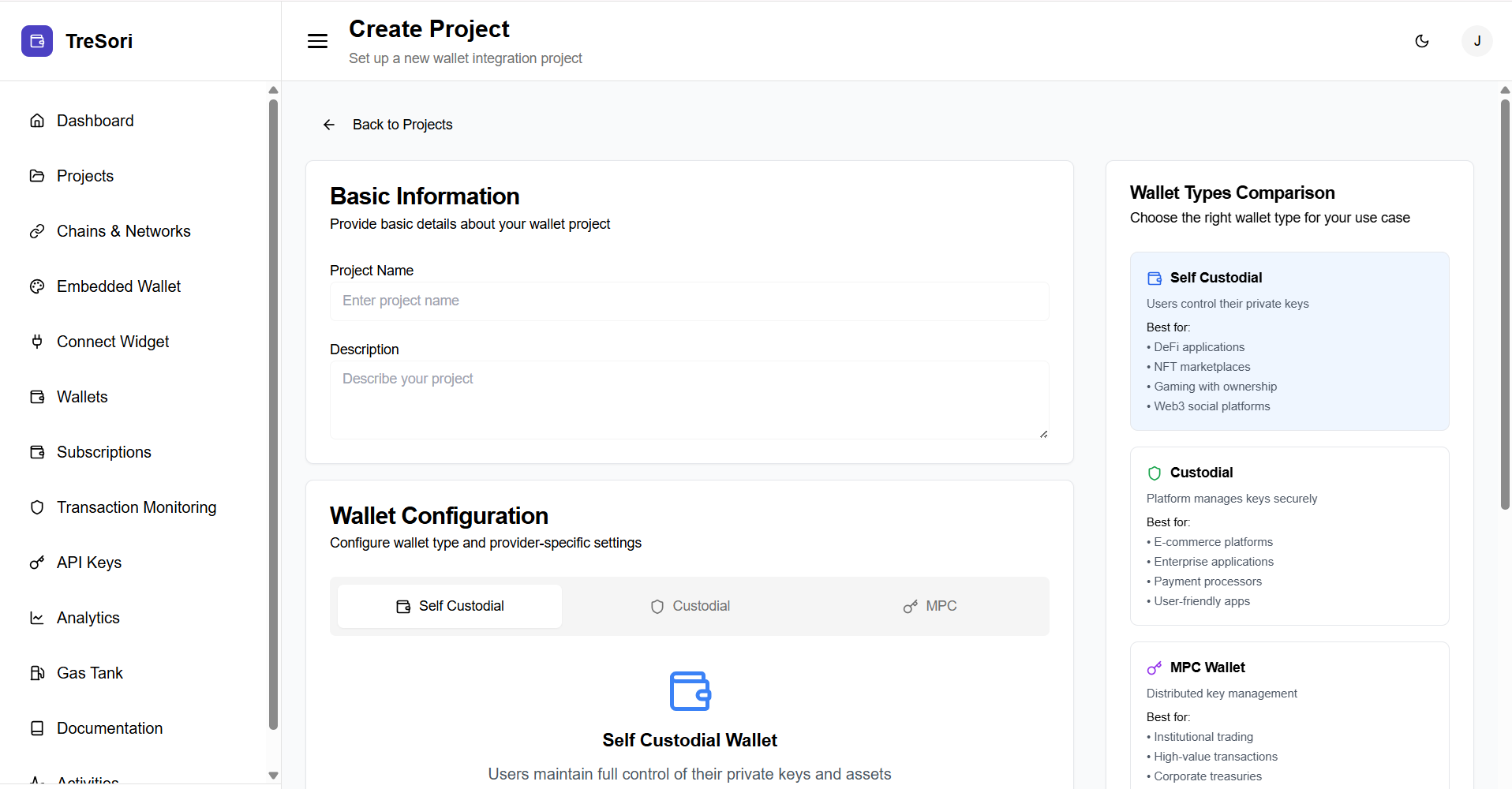Click the Back to Projects link

click(402, 125)
